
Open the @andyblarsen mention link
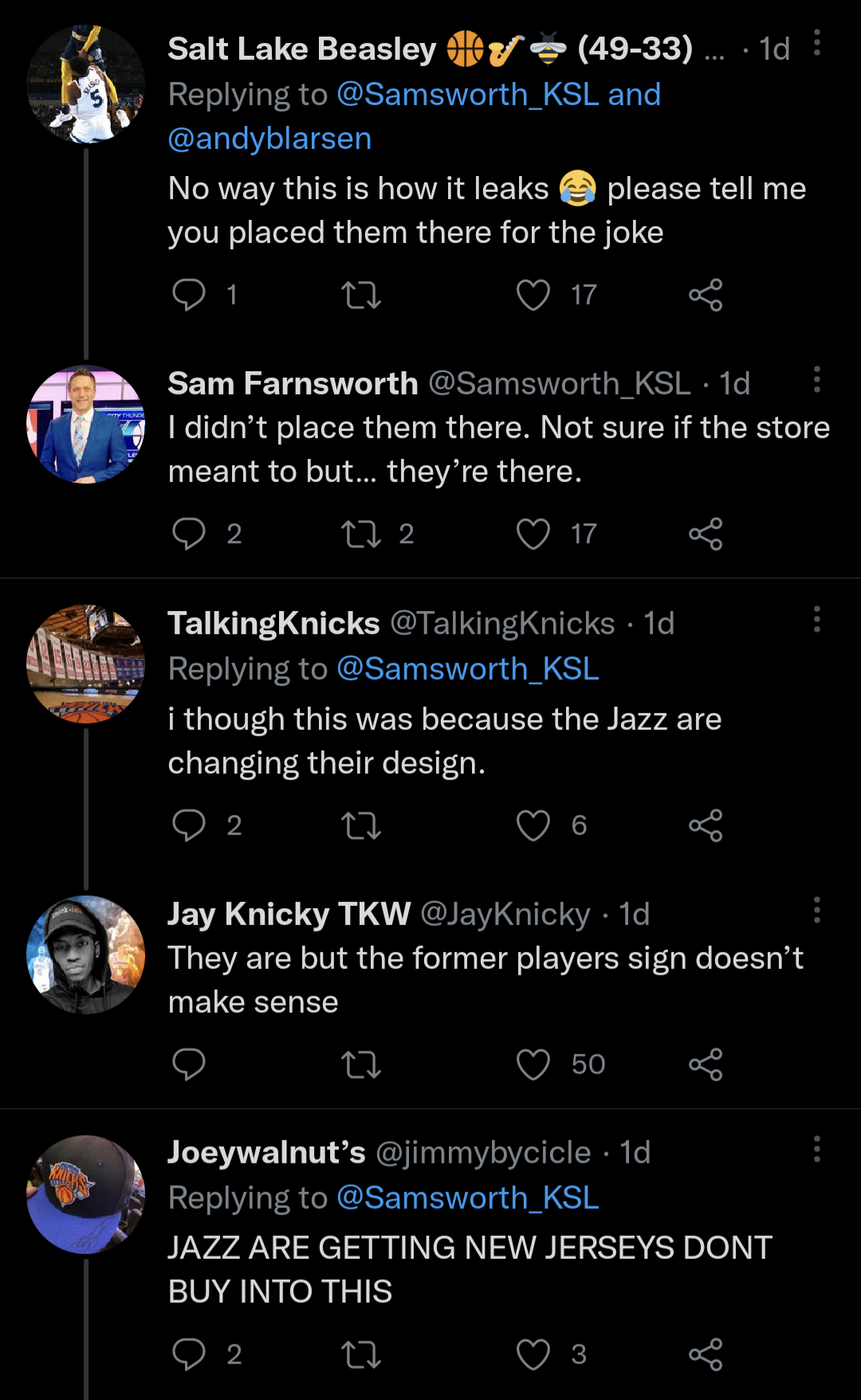269,139
